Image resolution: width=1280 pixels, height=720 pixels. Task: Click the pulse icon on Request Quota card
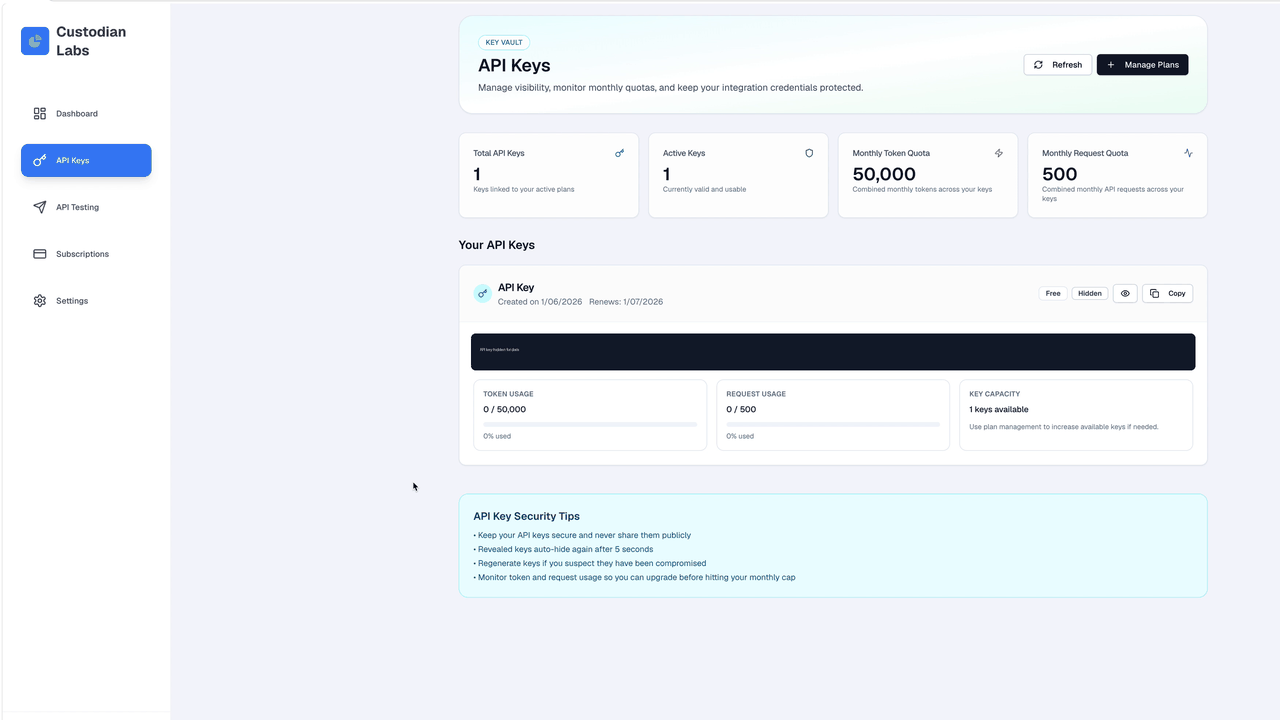click(1188, 153)
